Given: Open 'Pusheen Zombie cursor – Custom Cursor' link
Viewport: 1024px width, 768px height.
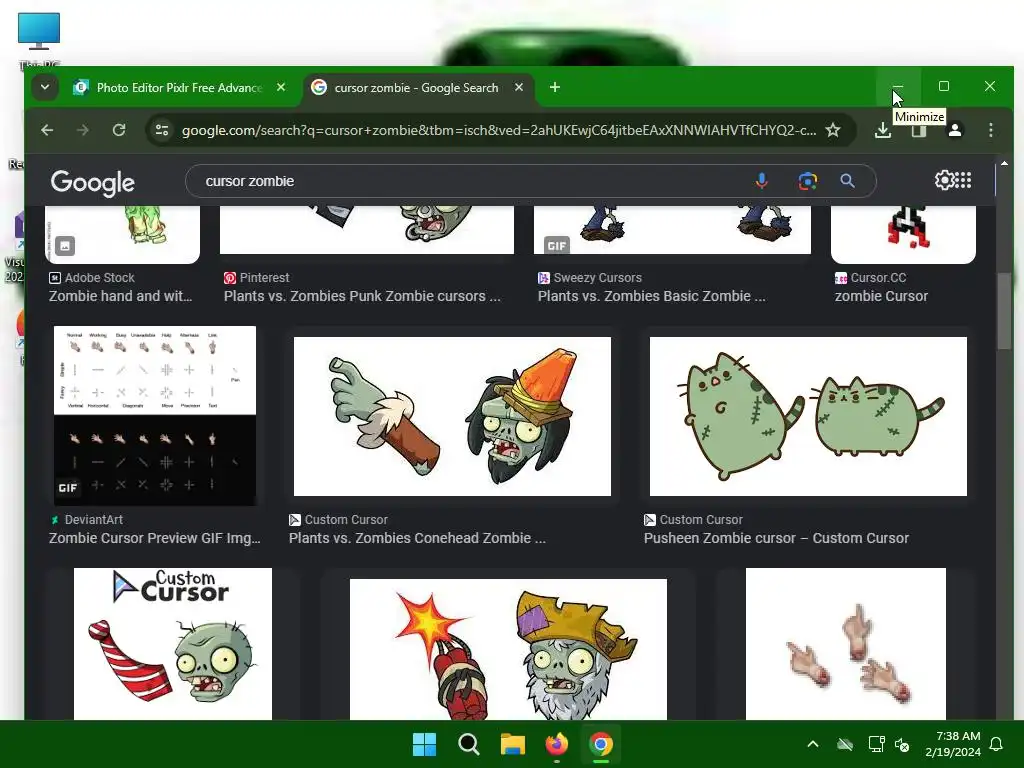Looking at the screenshot, I should pos(776,538).
